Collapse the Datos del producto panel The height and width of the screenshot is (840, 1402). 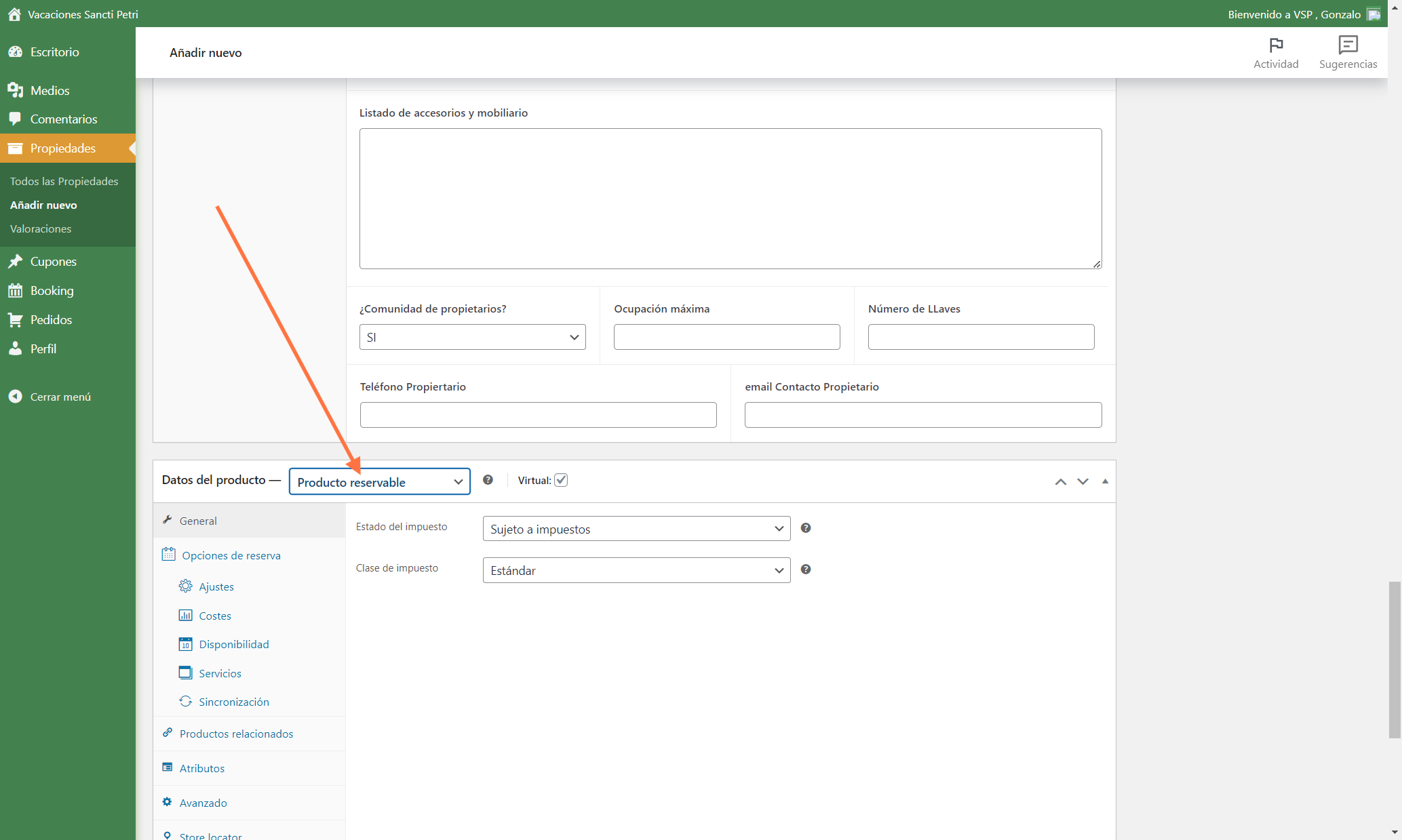click(x=1105, y=481)
